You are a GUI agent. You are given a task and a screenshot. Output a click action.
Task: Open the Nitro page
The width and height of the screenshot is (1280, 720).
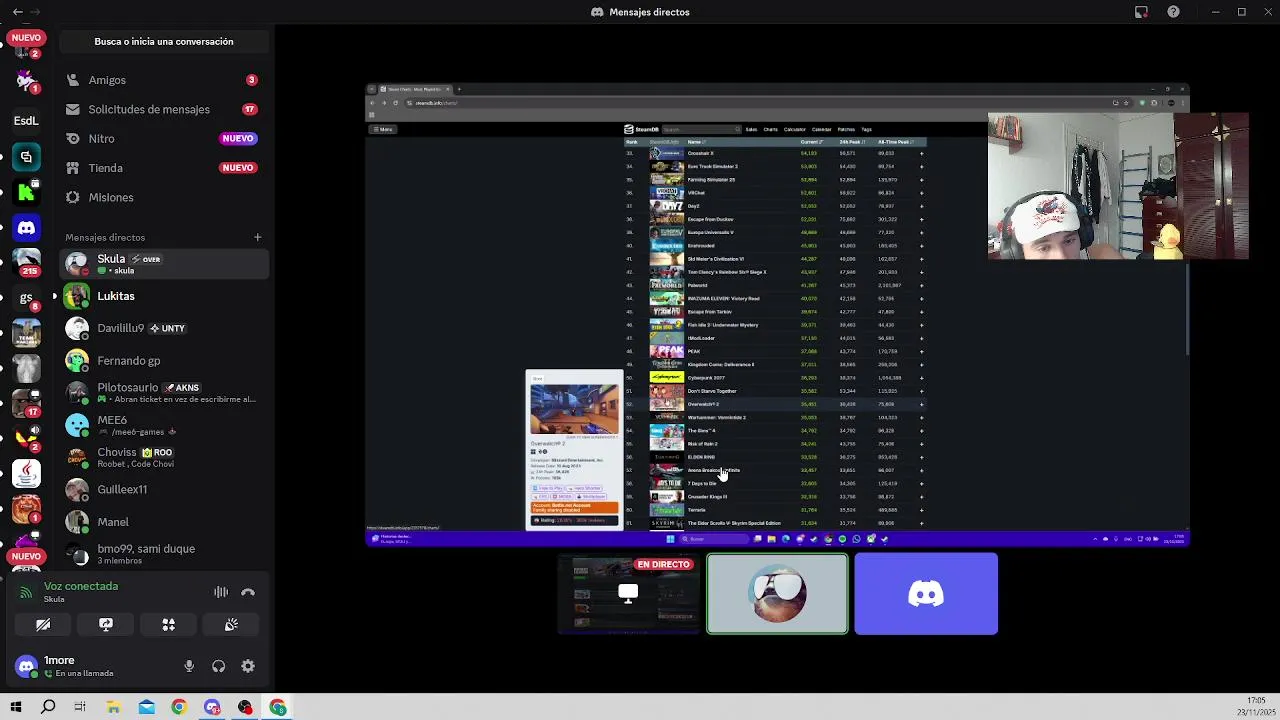(163, 138)
